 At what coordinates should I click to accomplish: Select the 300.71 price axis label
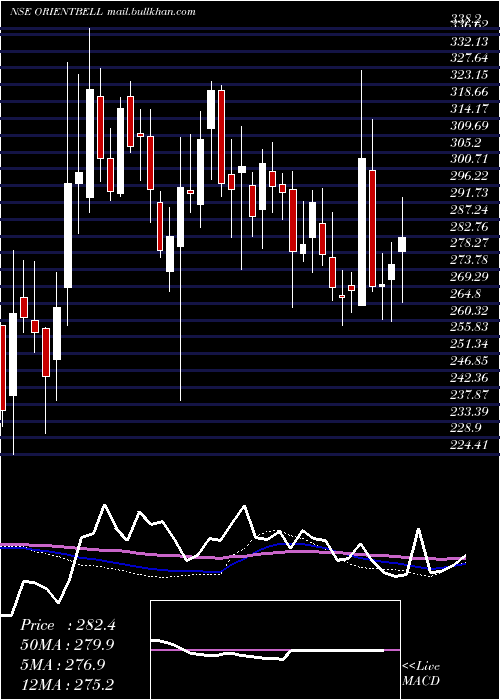468,159
